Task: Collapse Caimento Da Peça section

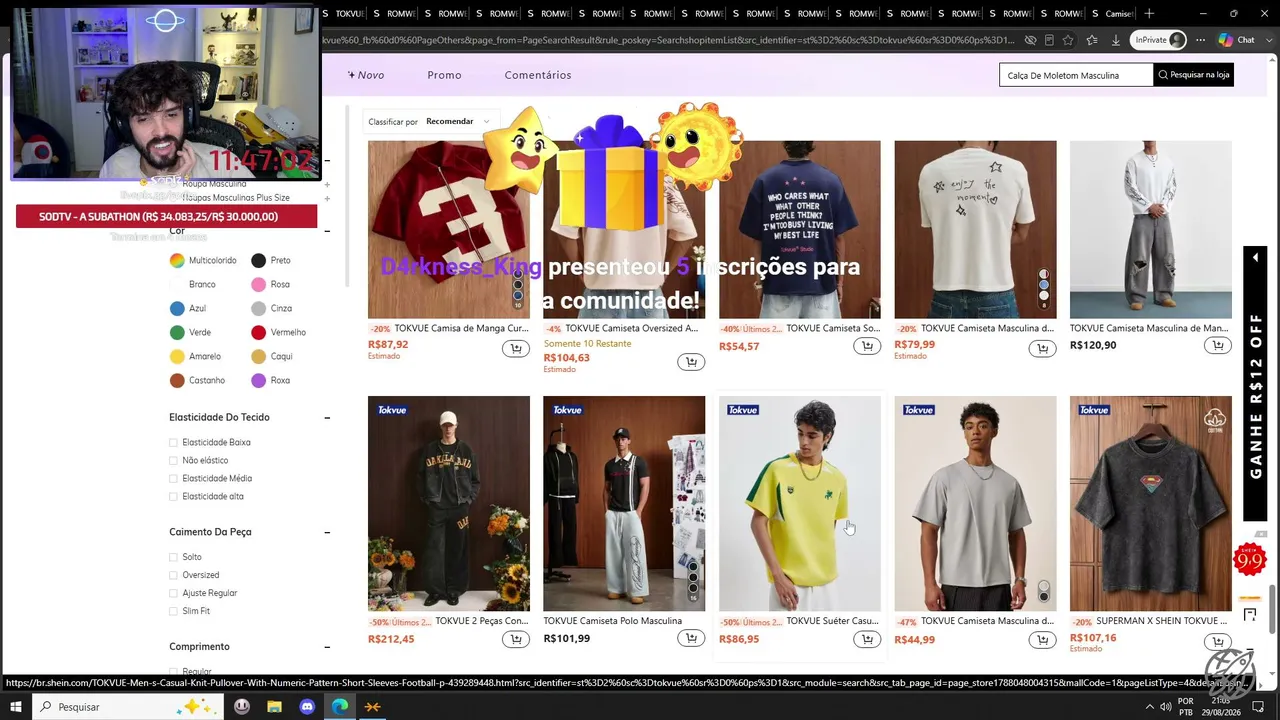Action: [327, 533]
